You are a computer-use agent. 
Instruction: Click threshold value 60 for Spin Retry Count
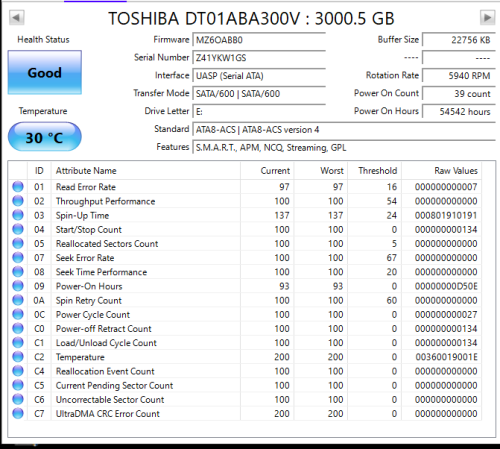pos(392,300)
